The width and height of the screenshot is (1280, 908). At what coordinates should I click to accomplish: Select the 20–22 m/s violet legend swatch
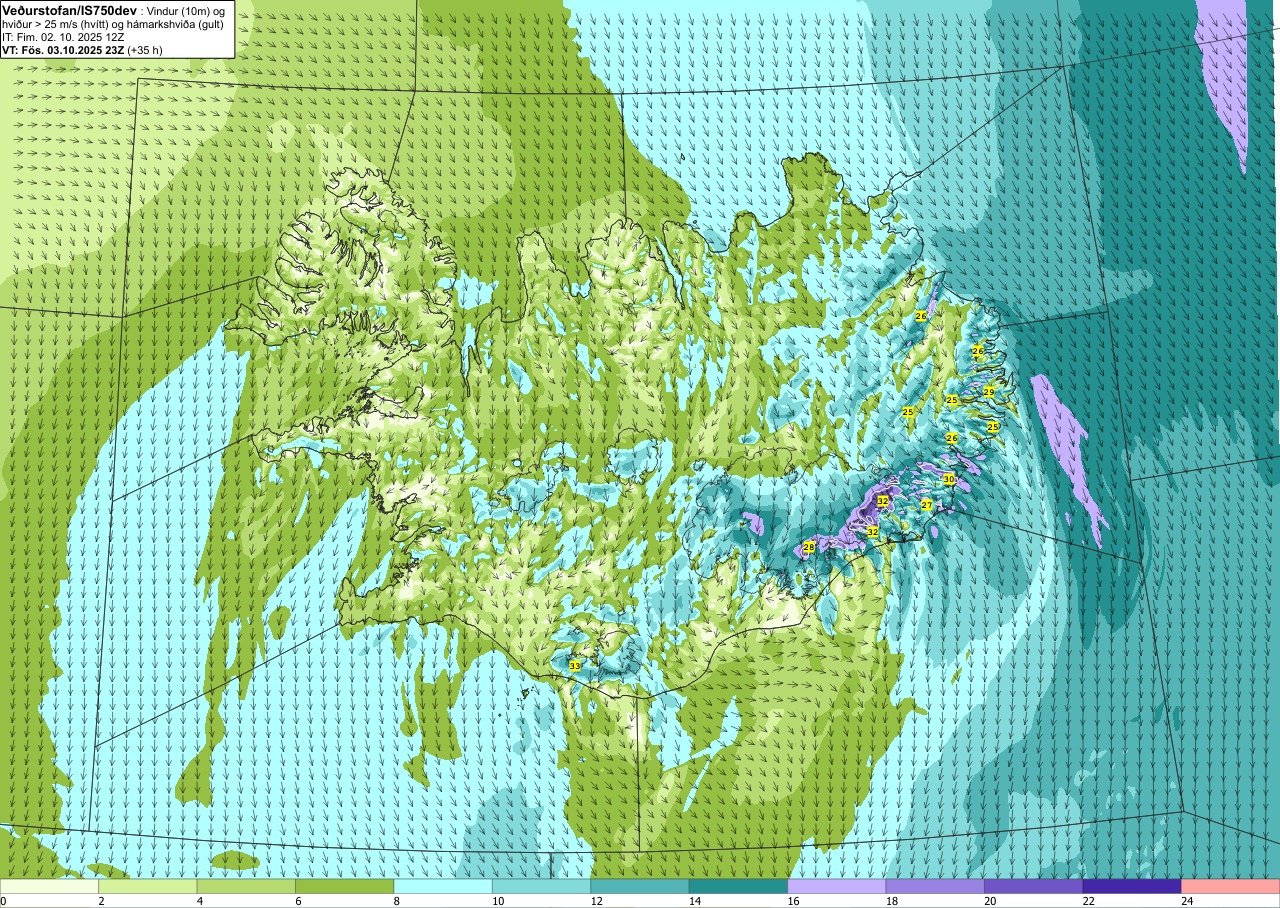tap(1034, 886)
